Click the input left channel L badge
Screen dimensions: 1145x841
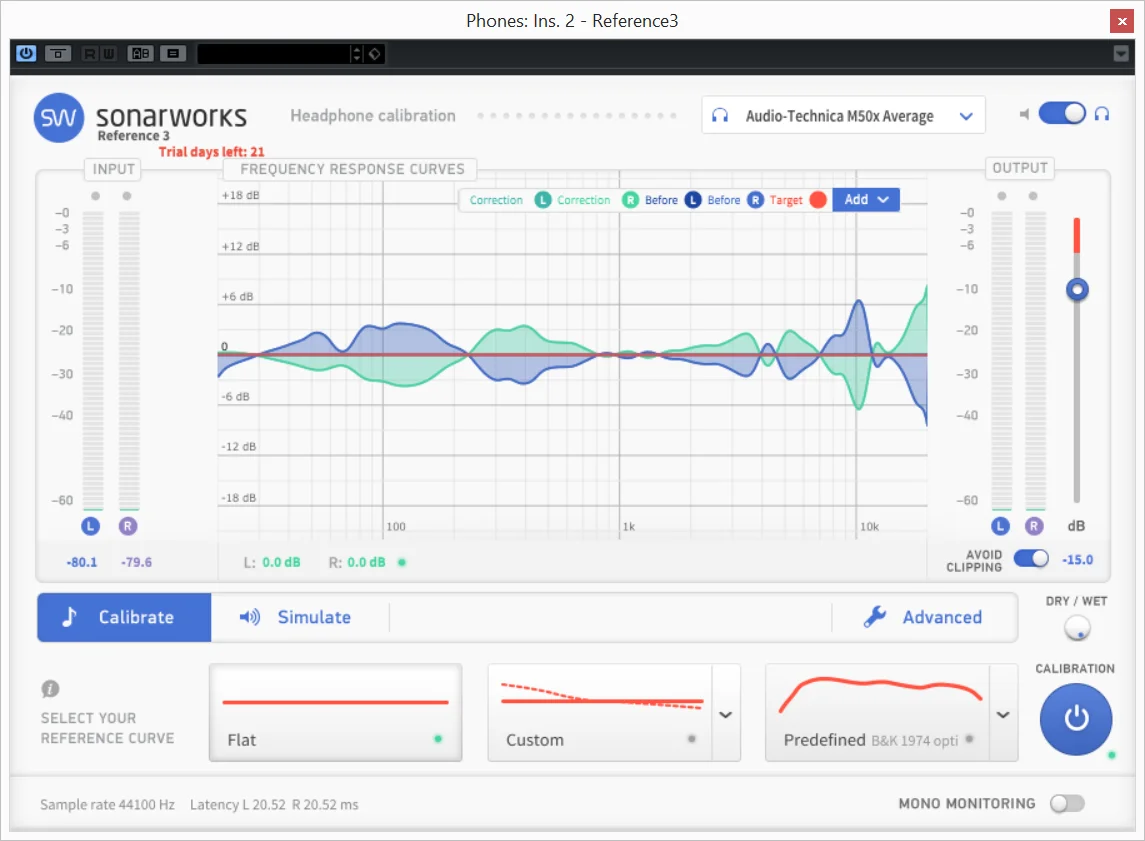point(91,526)
